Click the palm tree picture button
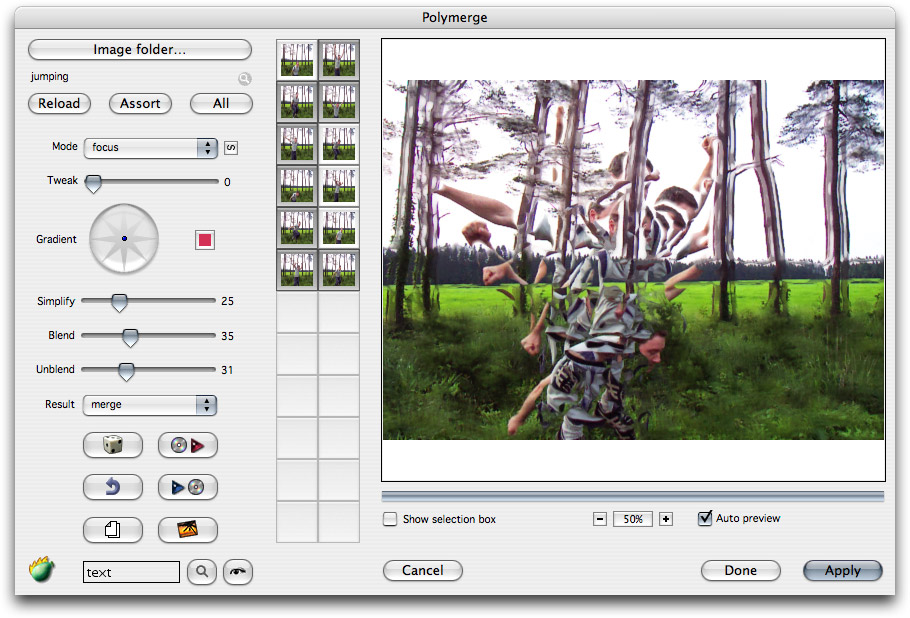This screenshot has width=910, height=618. click(x=187, y=530)
